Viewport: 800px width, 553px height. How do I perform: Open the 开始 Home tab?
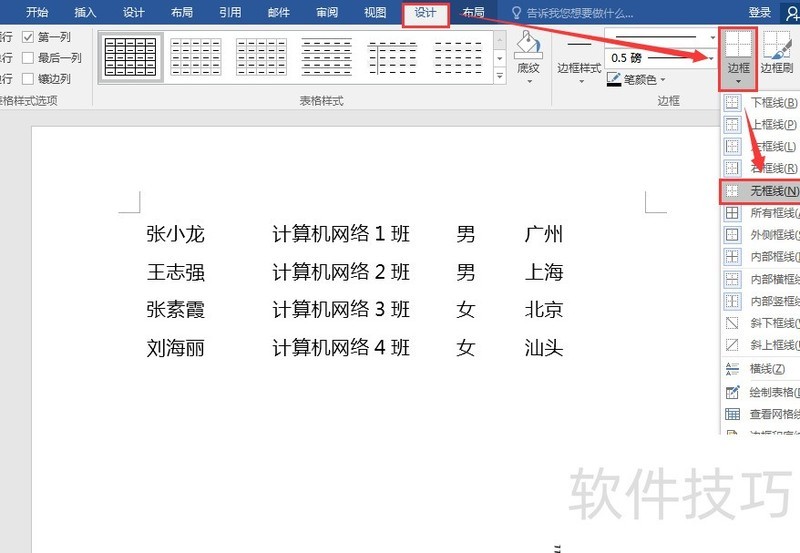coord(37,12)
